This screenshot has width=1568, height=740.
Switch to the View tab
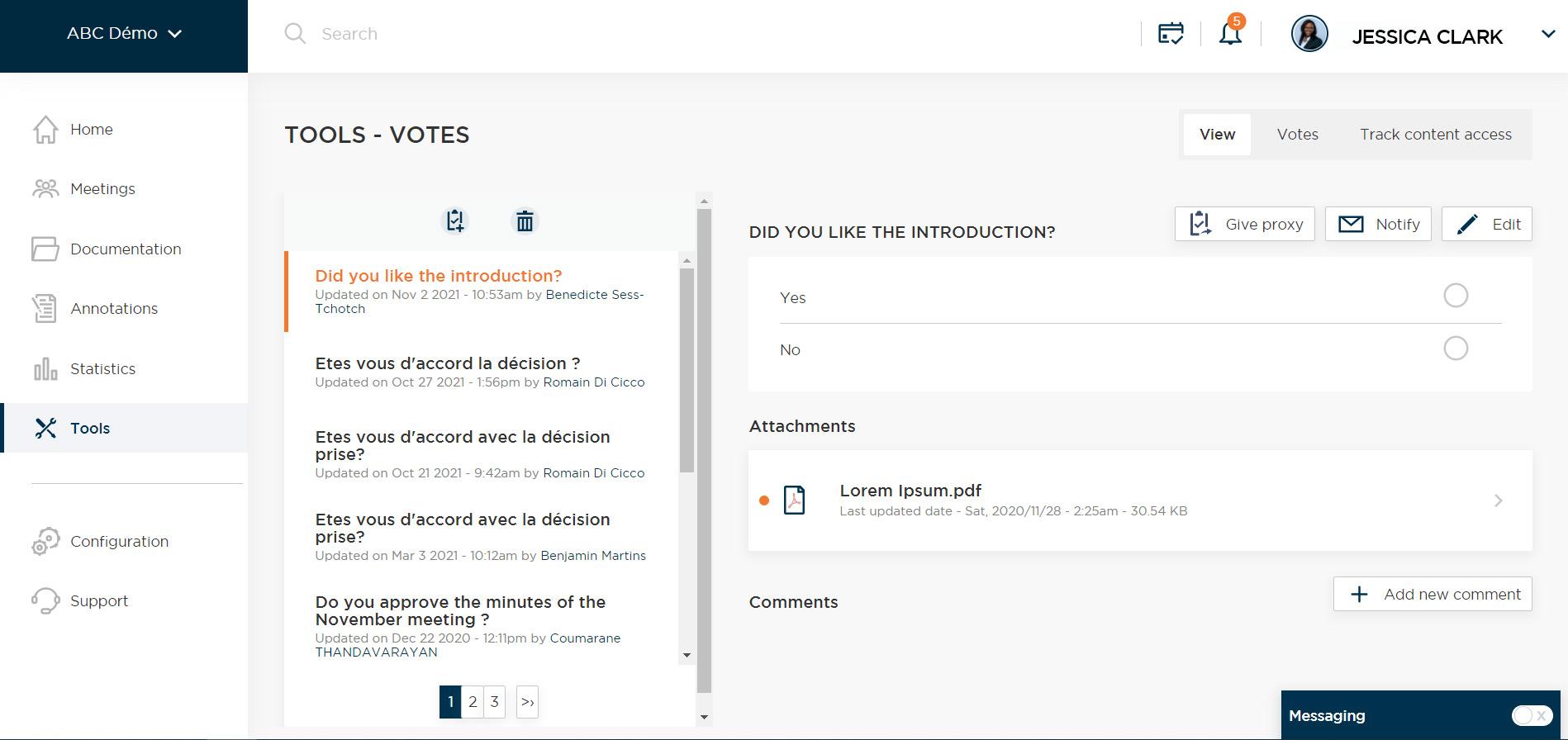tap(1218, 135)
